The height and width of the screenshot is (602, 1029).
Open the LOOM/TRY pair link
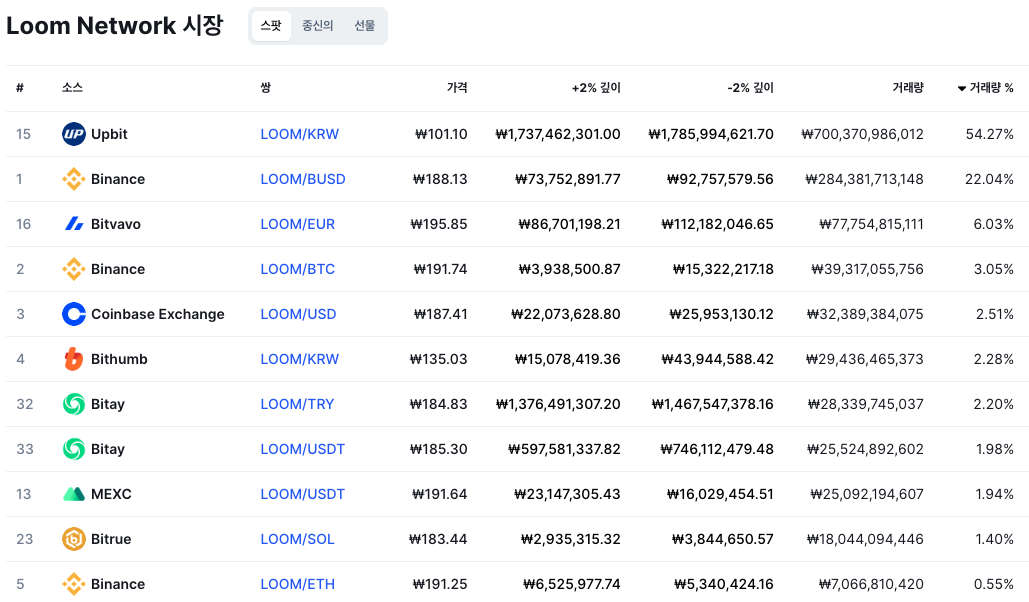pyautogui.click(x=297, y=404)
